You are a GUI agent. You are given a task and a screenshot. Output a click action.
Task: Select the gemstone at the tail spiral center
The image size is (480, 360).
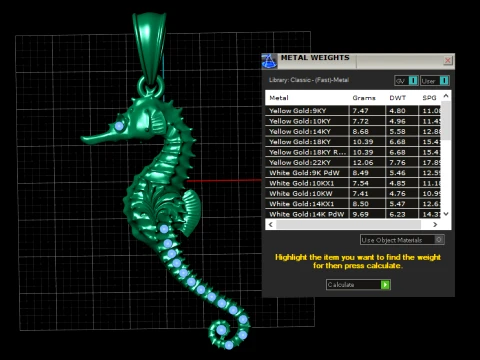tap(221, 330)
